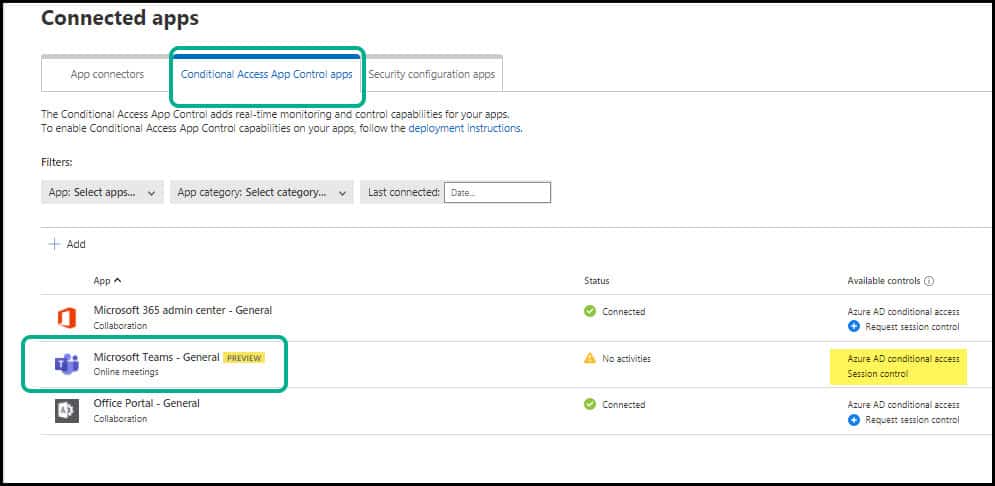Click the Connected status text for Microsoft 365 admin center

tap(624, 312)
